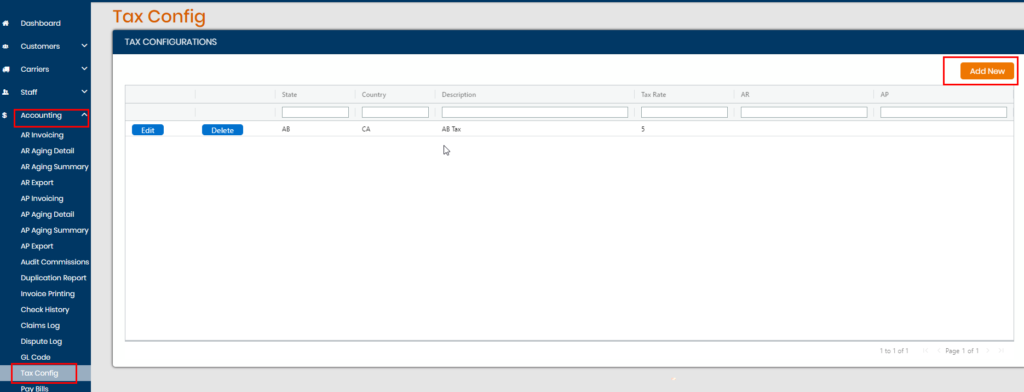Go to next page arrow icon
Image resolution: width=1024 pixels, height=392 pixels.
pos(987,351)
